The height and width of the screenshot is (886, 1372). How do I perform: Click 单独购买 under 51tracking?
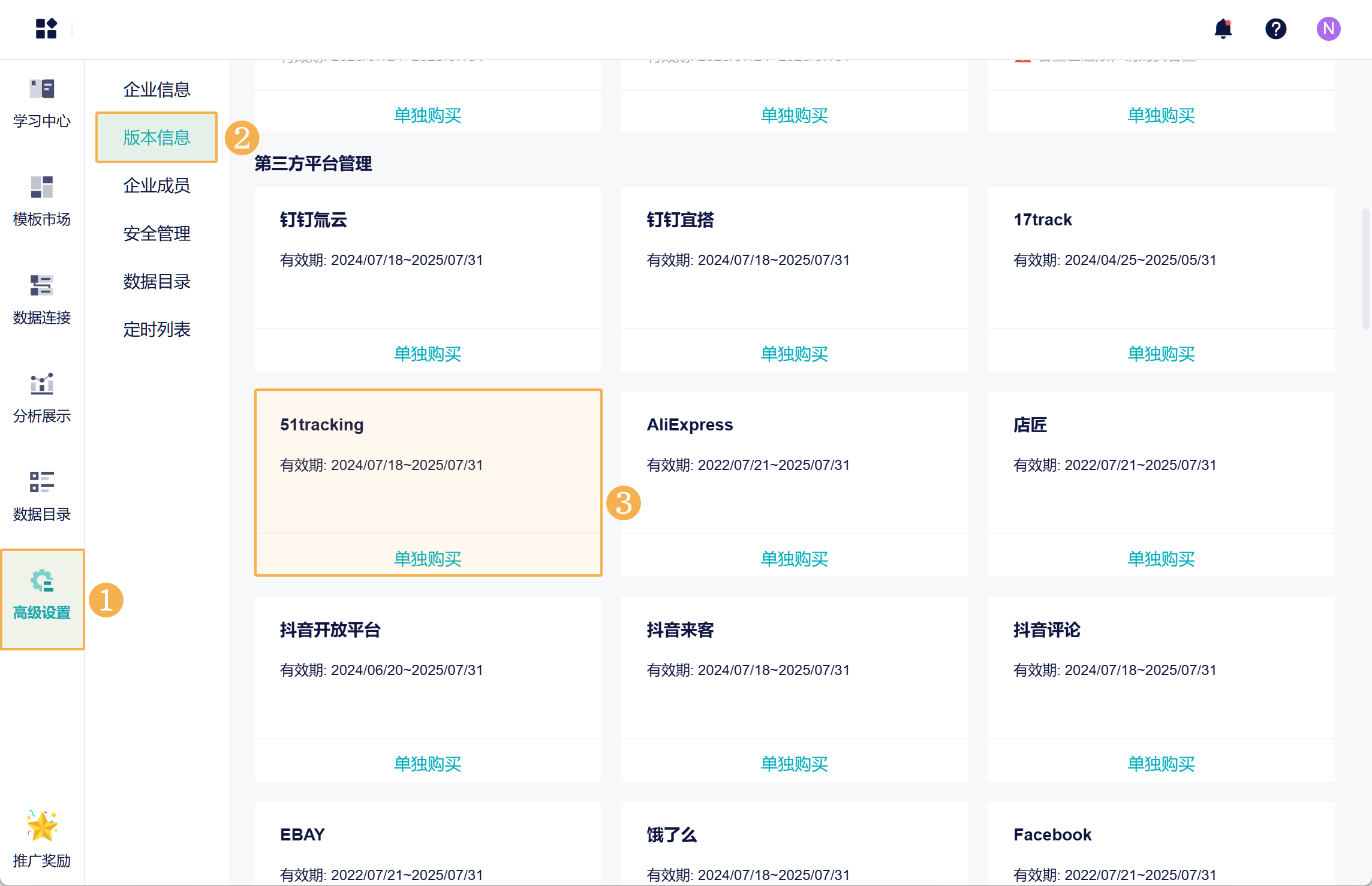pyautogui.click(x=428, y=559)
